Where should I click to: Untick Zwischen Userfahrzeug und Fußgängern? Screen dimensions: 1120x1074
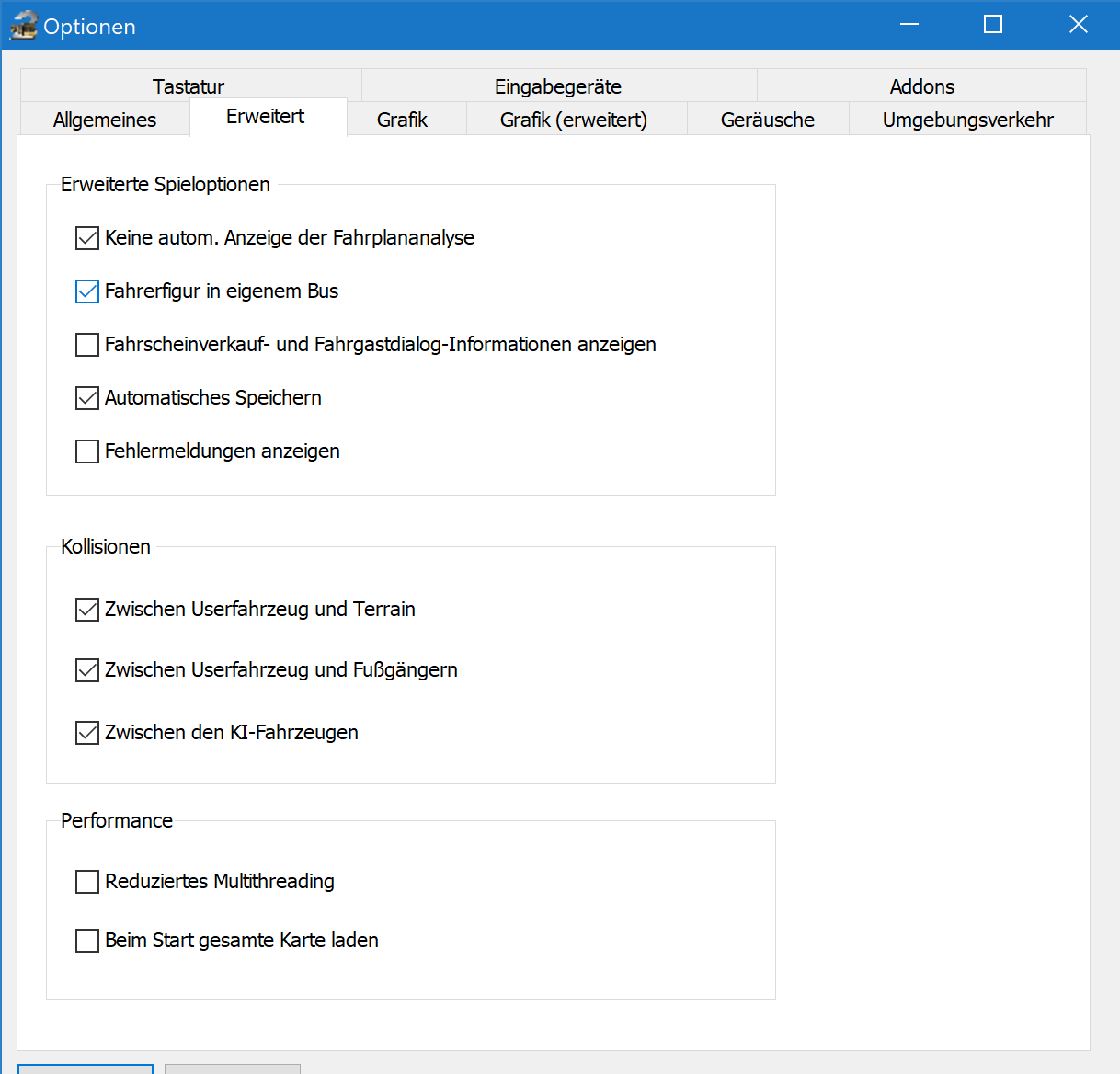87,670
